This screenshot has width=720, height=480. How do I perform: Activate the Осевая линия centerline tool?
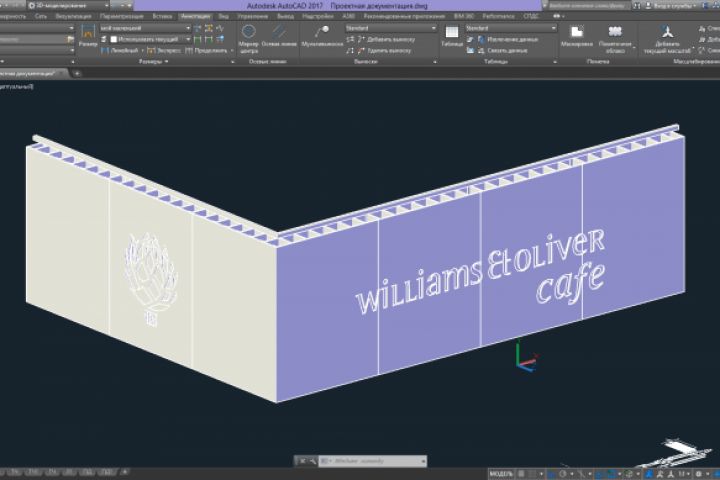279,36
